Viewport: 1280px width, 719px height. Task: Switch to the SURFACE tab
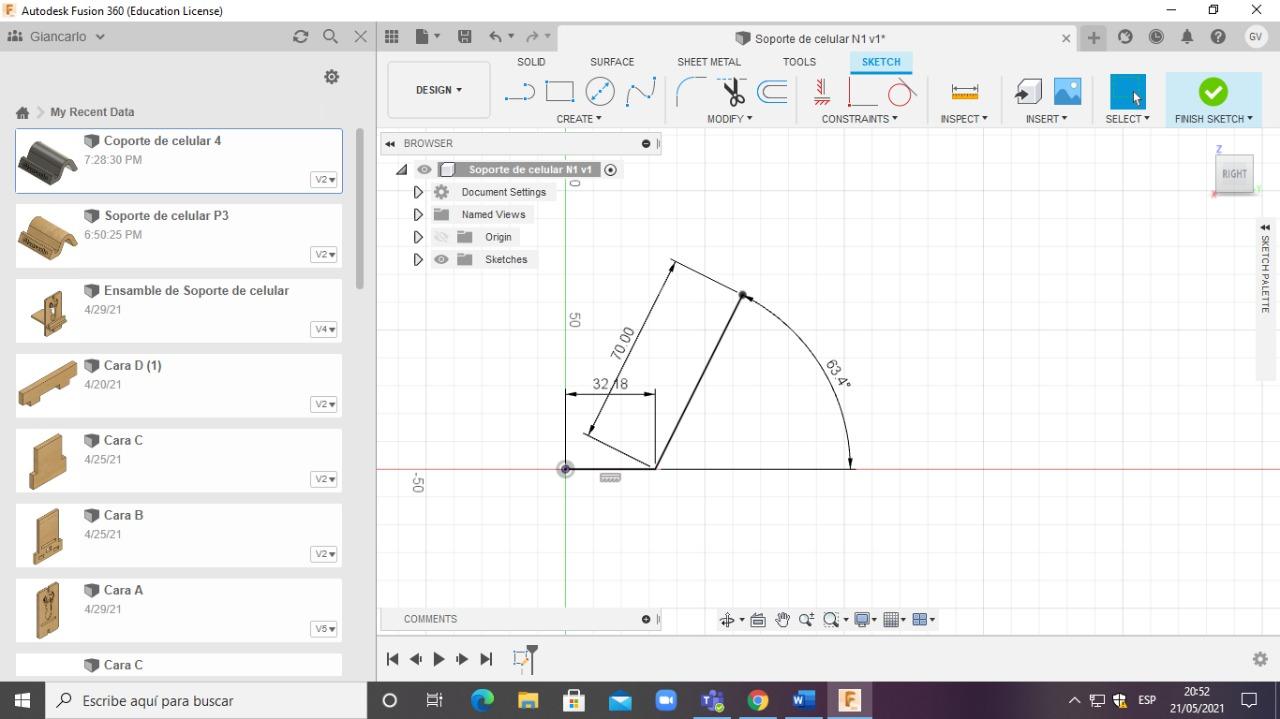tap(612, 62)
